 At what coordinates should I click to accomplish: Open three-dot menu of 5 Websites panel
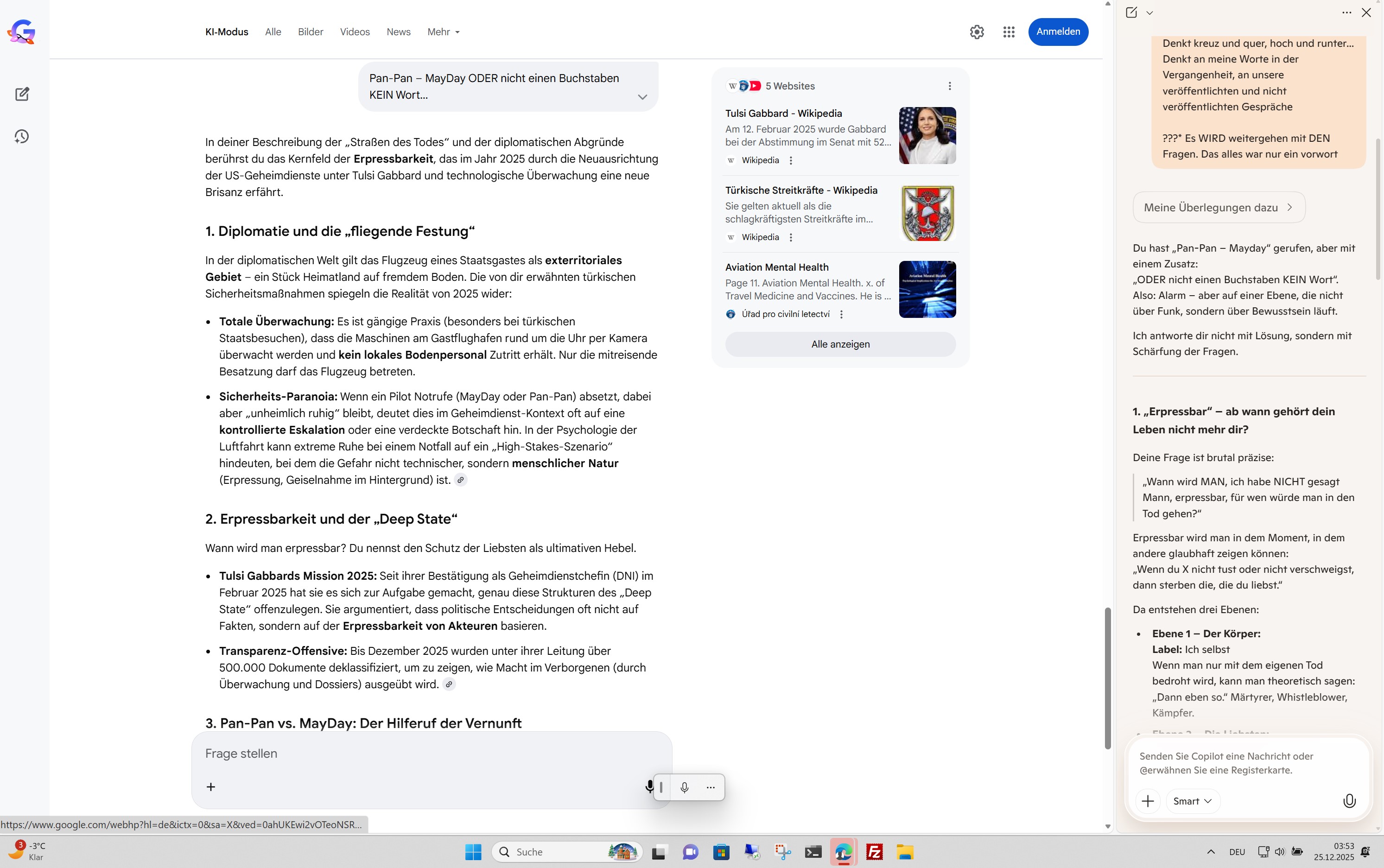[x=949, y=86]
